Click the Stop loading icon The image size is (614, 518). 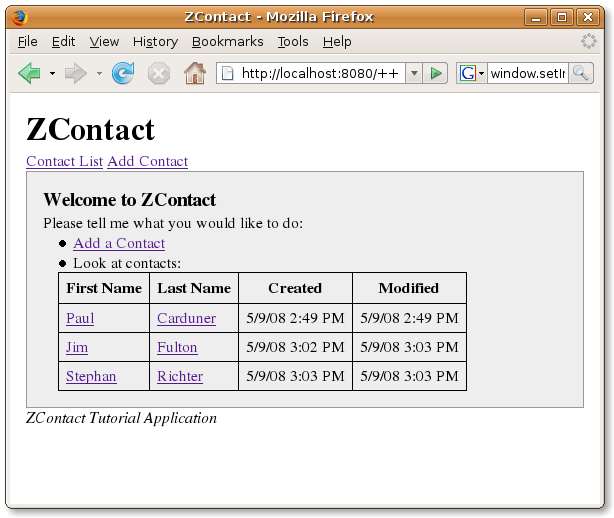click(158, 73)
